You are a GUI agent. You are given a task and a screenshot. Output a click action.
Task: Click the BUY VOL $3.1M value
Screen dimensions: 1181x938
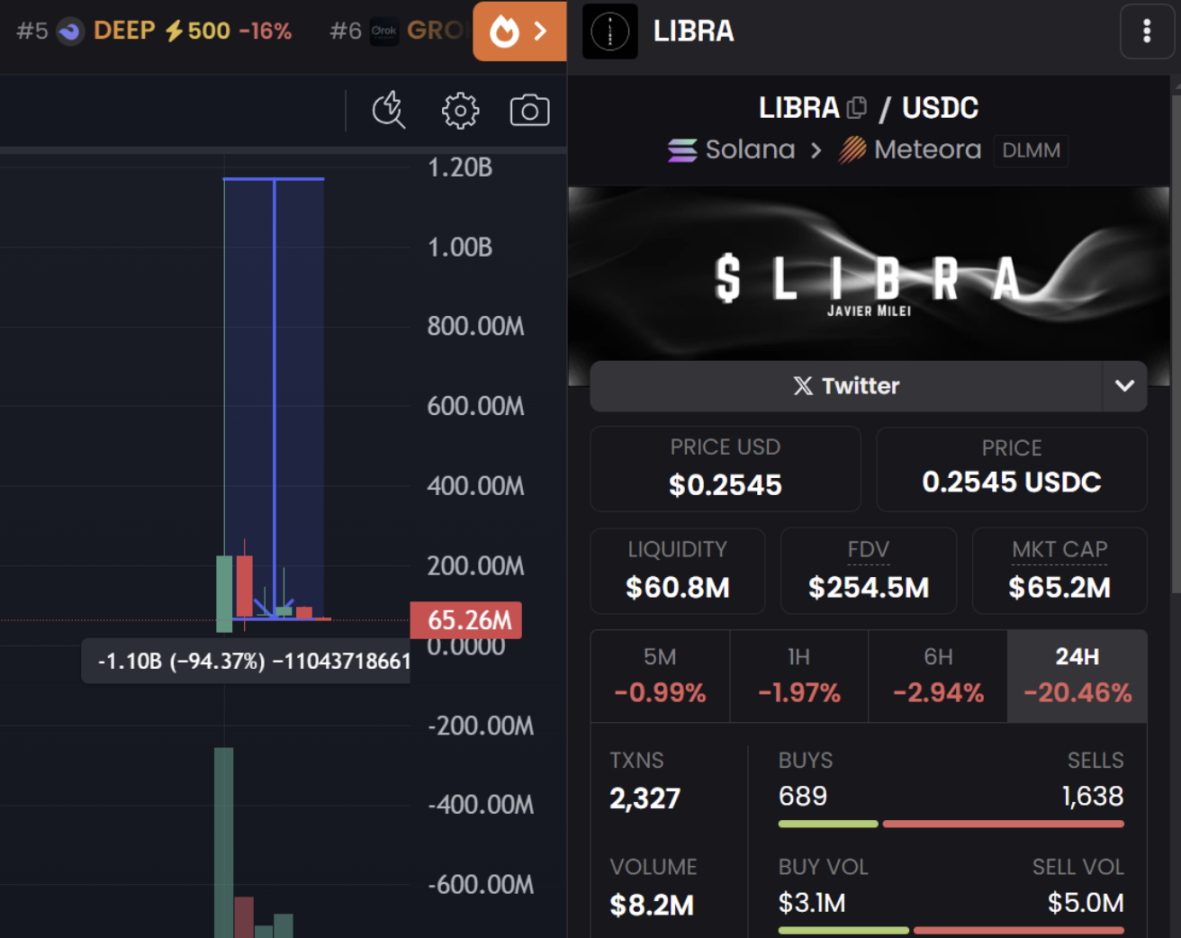812,903
